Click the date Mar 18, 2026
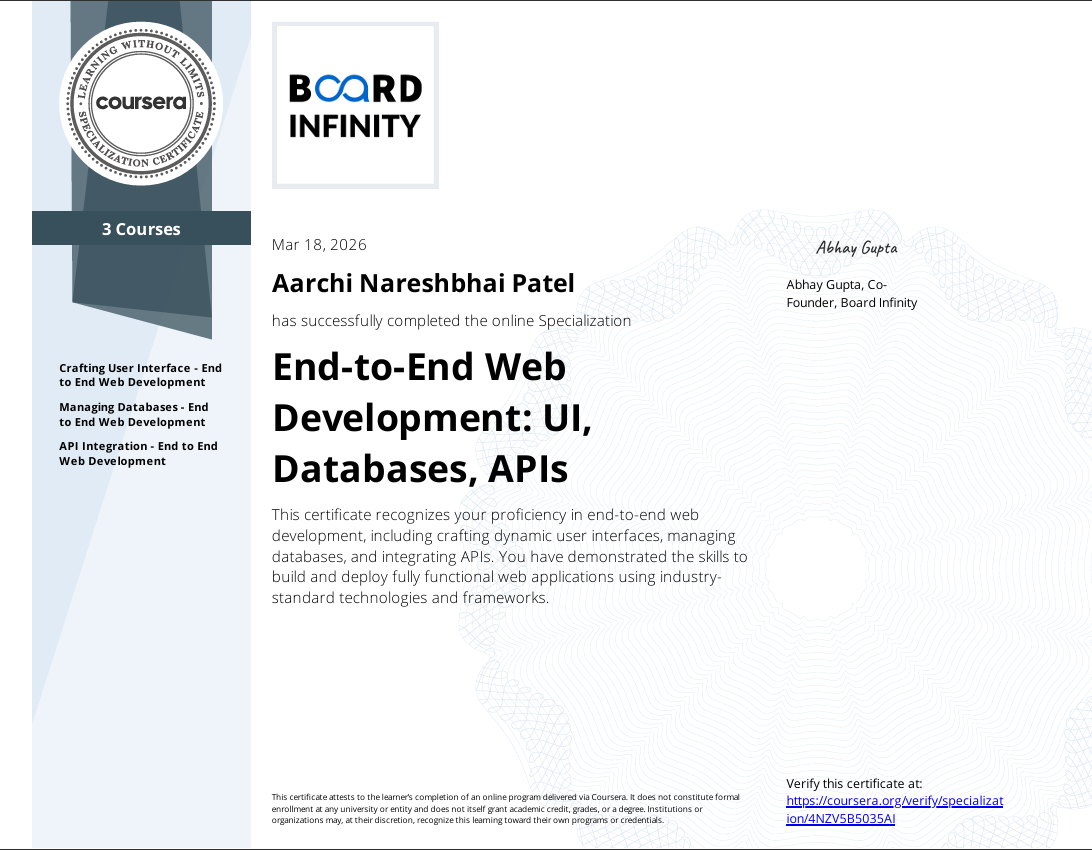Image resolution: width=1092 pixels, height=850 pixels. pyautogui.click(x=319, y=244)
